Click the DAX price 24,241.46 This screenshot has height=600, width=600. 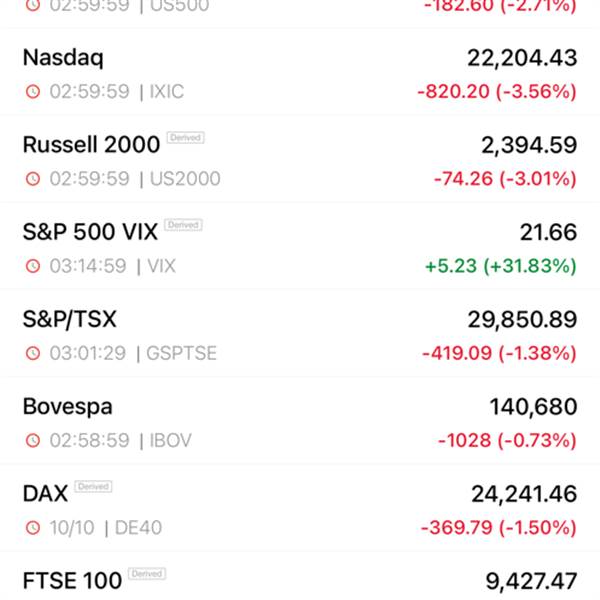click(523, 493)
